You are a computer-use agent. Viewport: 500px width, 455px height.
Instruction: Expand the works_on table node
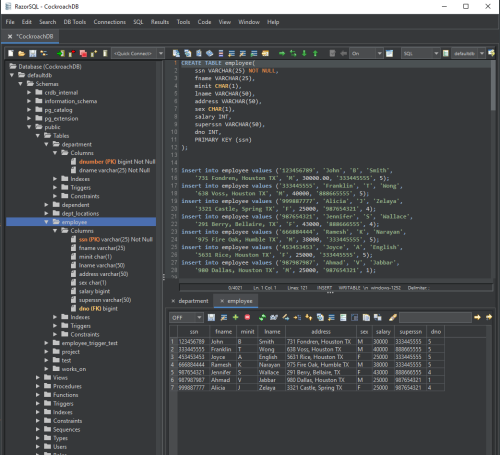click(46, 369)
